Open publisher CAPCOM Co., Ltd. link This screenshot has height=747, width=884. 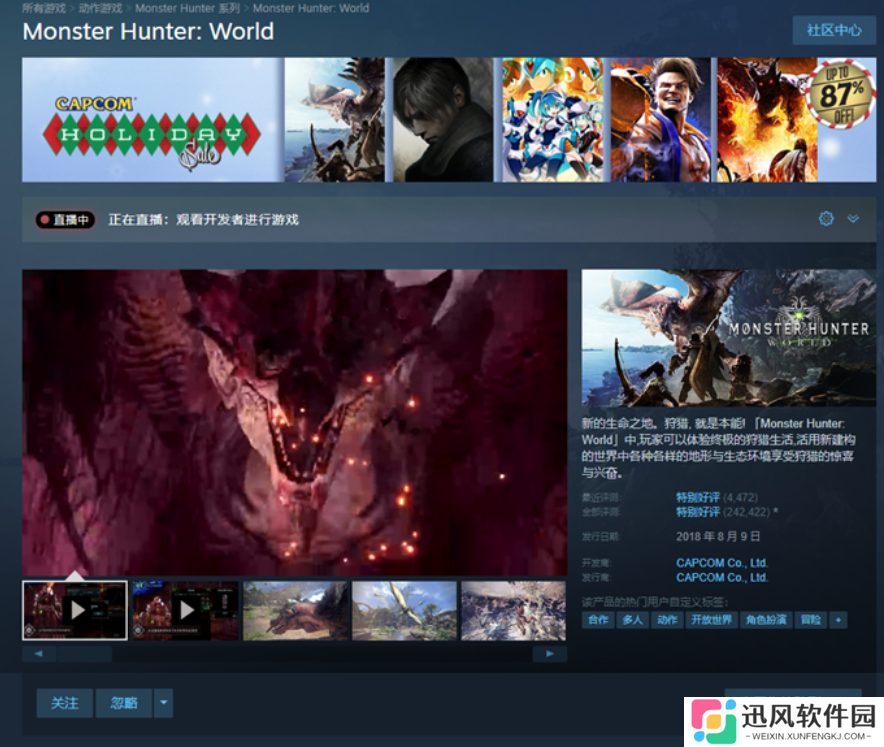(x=722, y=577)
